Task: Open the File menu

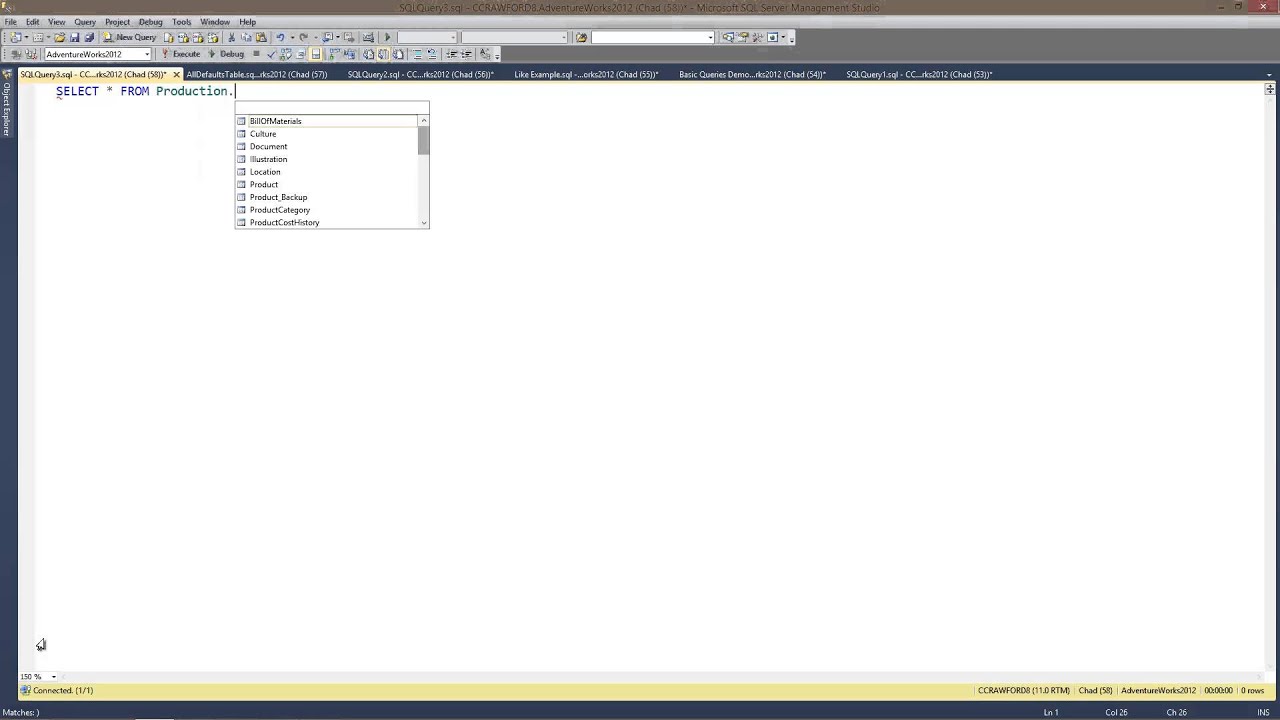Action: 11,21
